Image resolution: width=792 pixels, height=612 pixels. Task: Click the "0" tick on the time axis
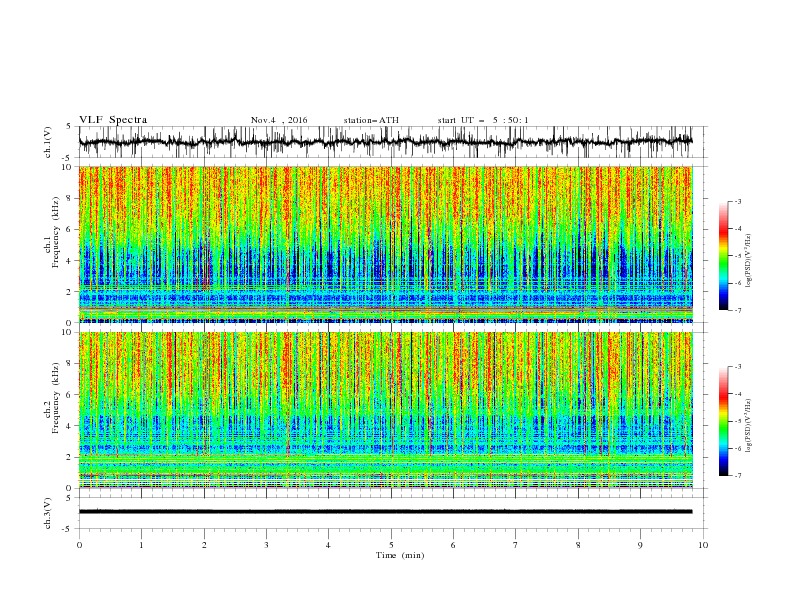click(79, 545)
